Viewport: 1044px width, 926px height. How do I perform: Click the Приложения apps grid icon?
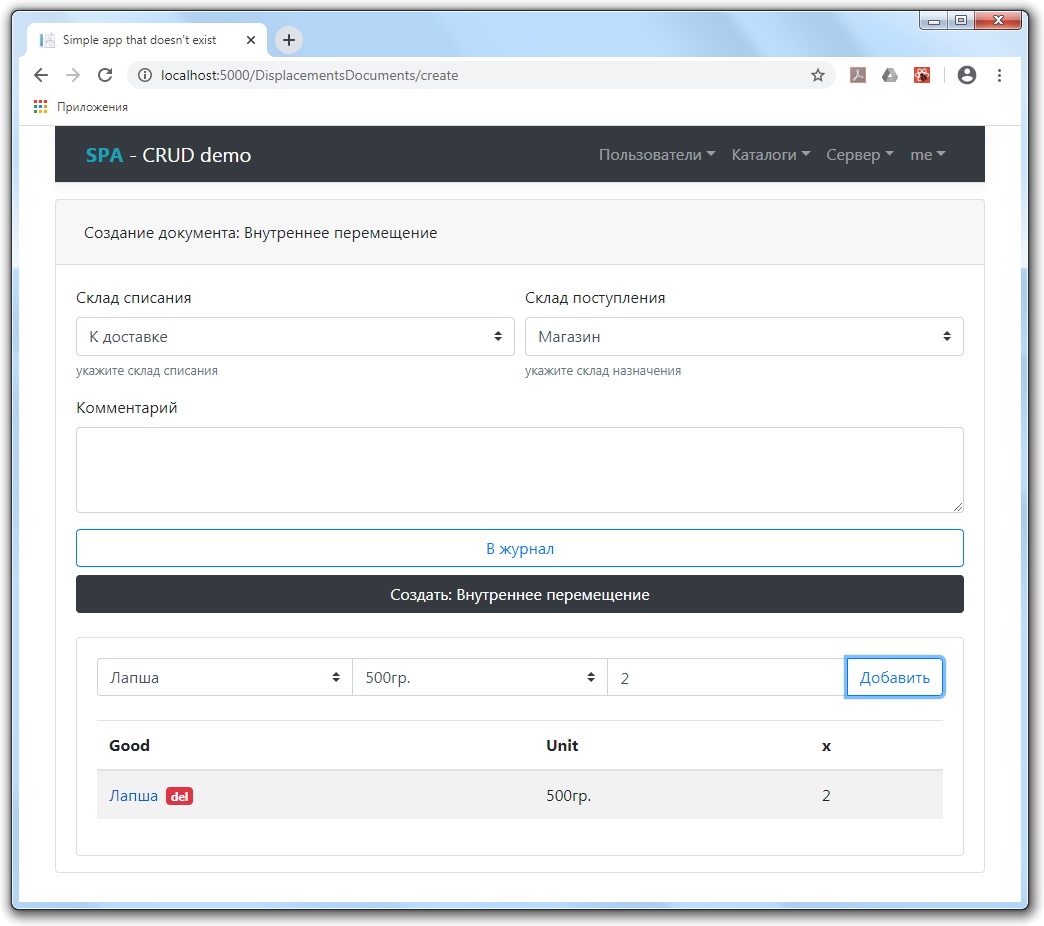(x=41, y=107)
